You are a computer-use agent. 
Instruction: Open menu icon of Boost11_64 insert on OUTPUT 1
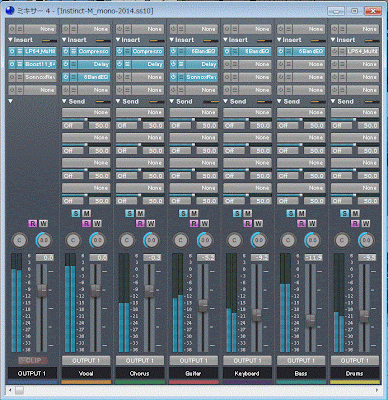[x=20, y=64]
